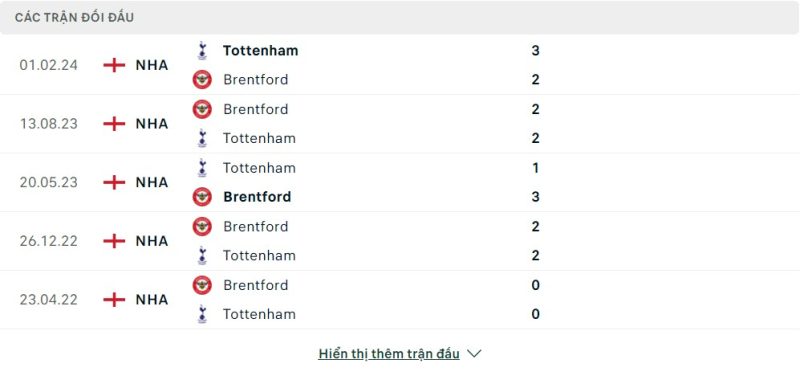Open bold Tottenham team in 01.02.24 match
The height and width of the screenshot is (384, 800).
(x=260, y=50)
